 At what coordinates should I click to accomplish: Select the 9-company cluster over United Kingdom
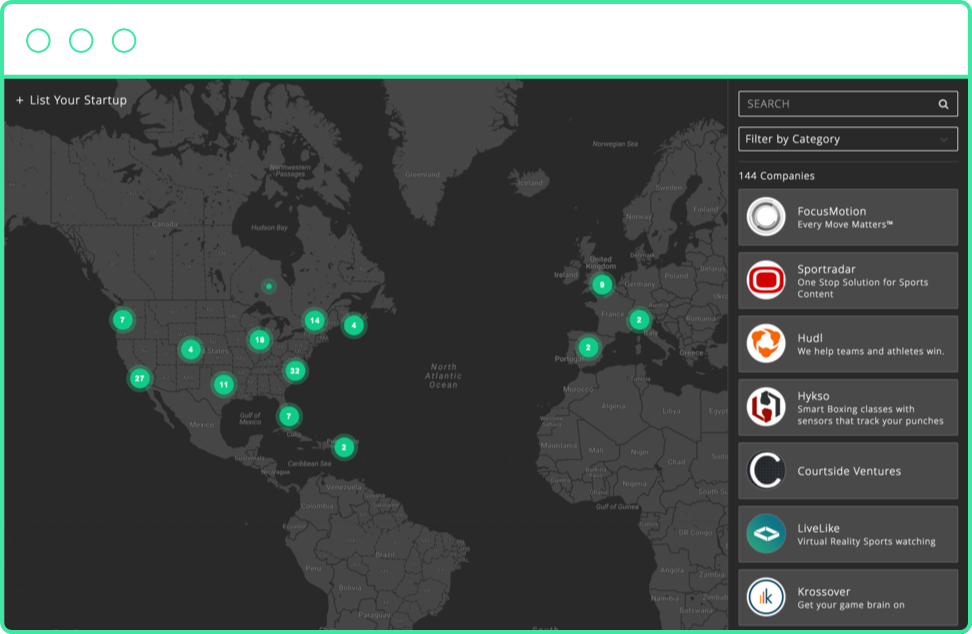pyautogui.click(x=602, y=284)
